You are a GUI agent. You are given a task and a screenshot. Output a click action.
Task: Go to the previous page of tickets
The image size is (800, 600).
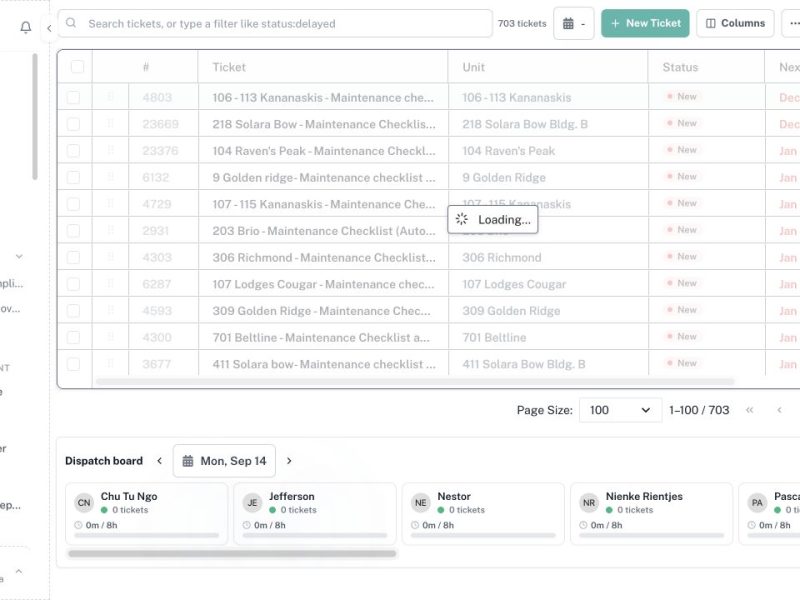[779, 410]
